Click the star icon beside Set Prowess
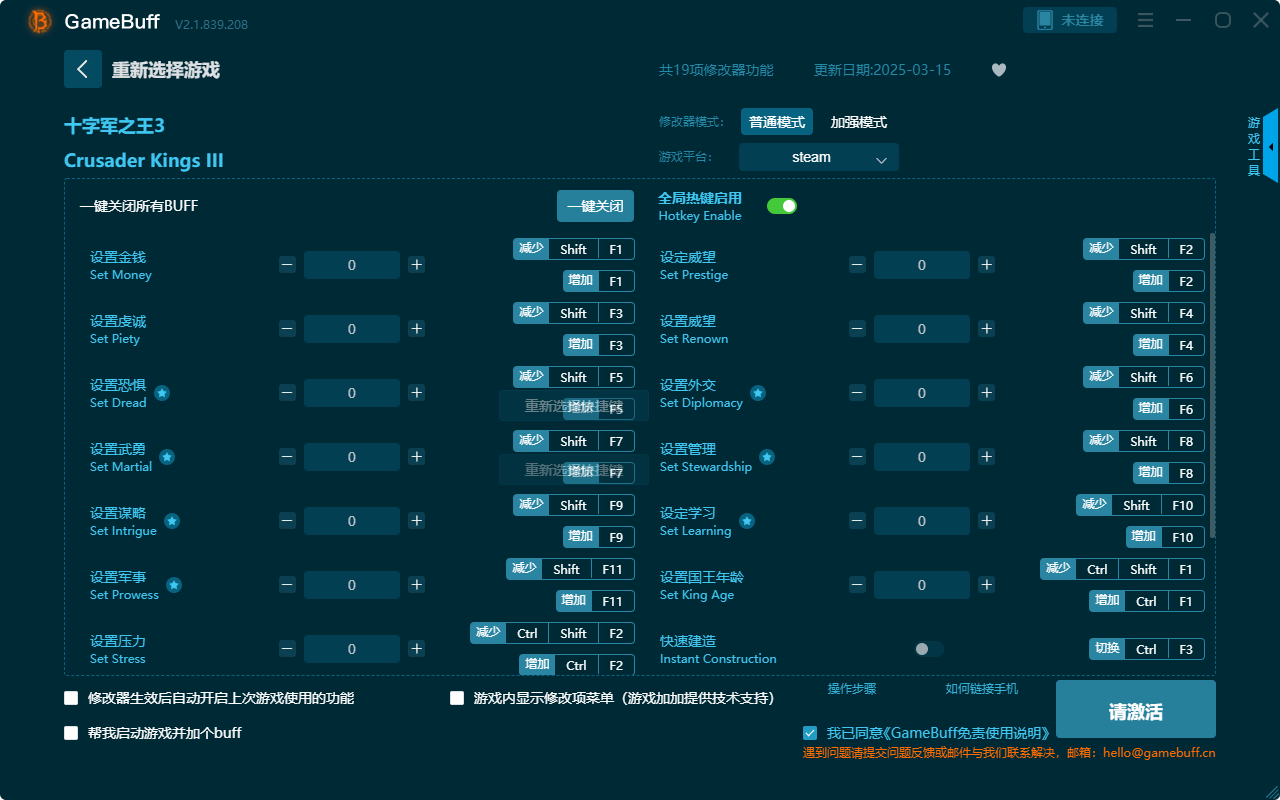 [x=174, y=587]
